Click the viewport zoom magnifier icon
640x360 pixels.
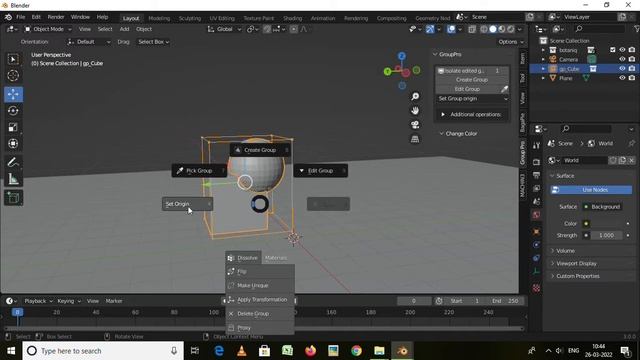[415, 96]
